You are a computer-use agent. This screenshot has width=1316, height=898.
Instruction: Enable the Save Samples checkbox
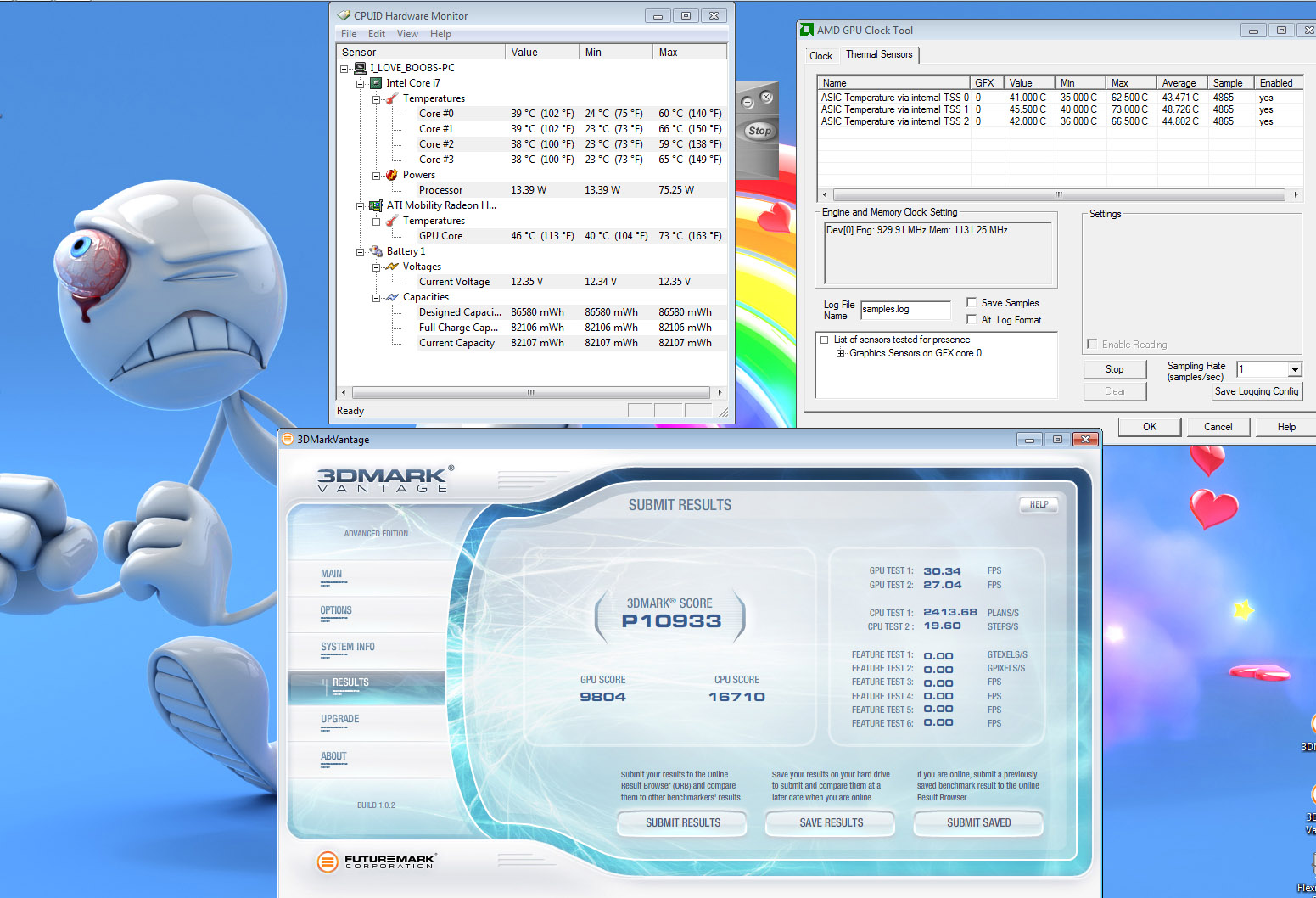tap(972, 302)
